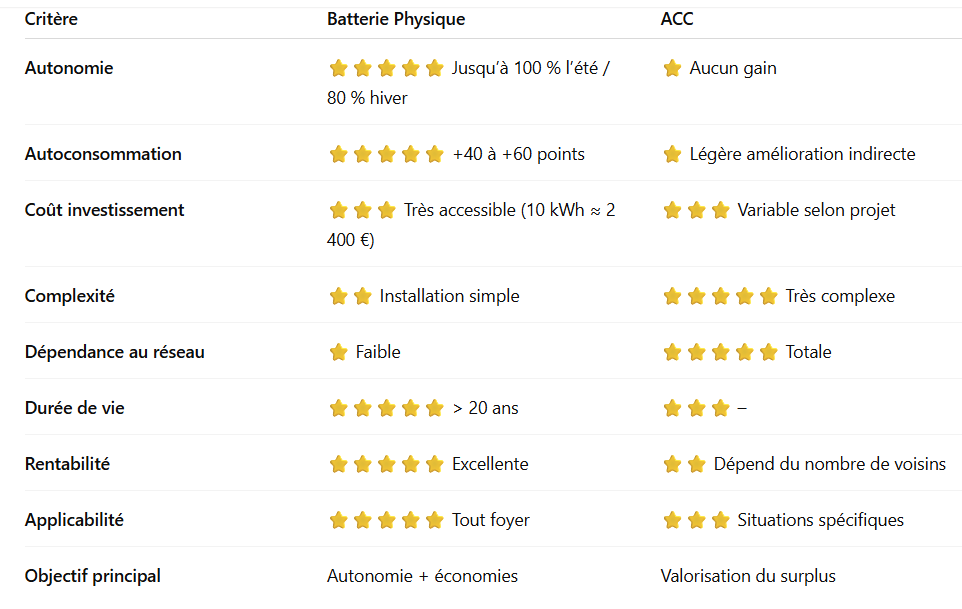Click the "Dépendance au réseau" row label

pos(114,352)
